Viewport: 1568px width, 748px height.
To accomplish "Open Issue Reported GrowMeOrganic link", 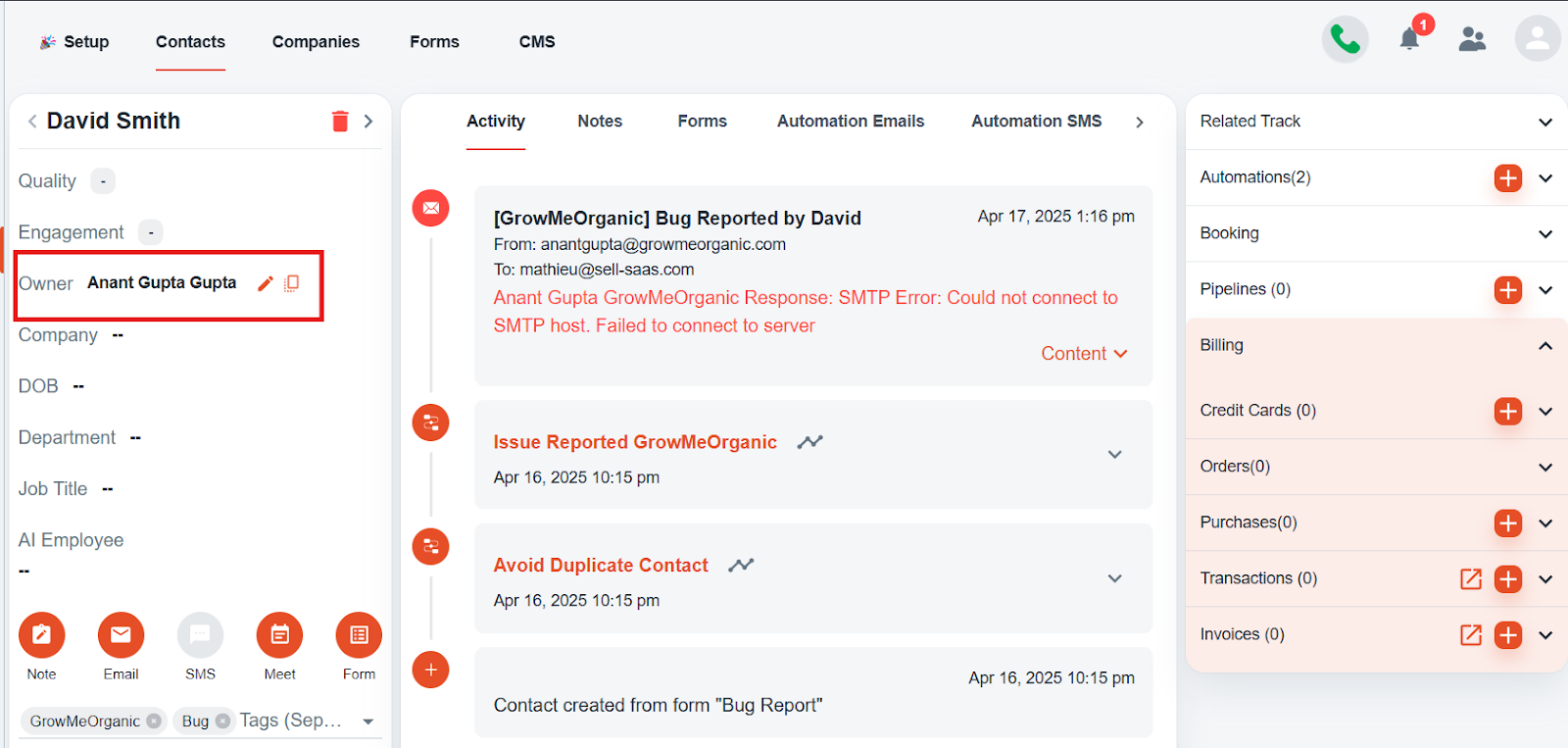I will [x=635, y=442].
